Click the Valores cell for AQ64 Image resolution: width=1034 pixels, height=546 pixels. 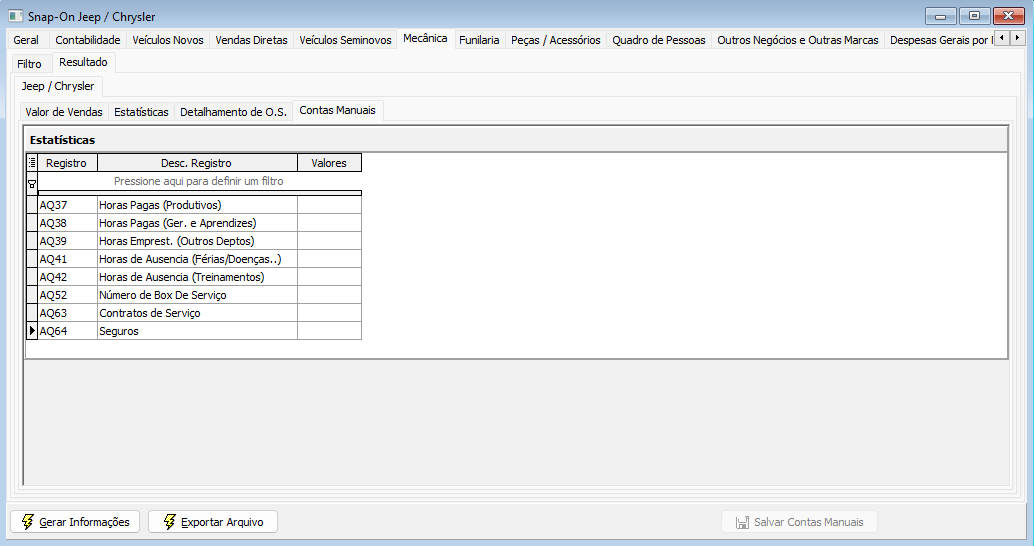coord(329,331)
